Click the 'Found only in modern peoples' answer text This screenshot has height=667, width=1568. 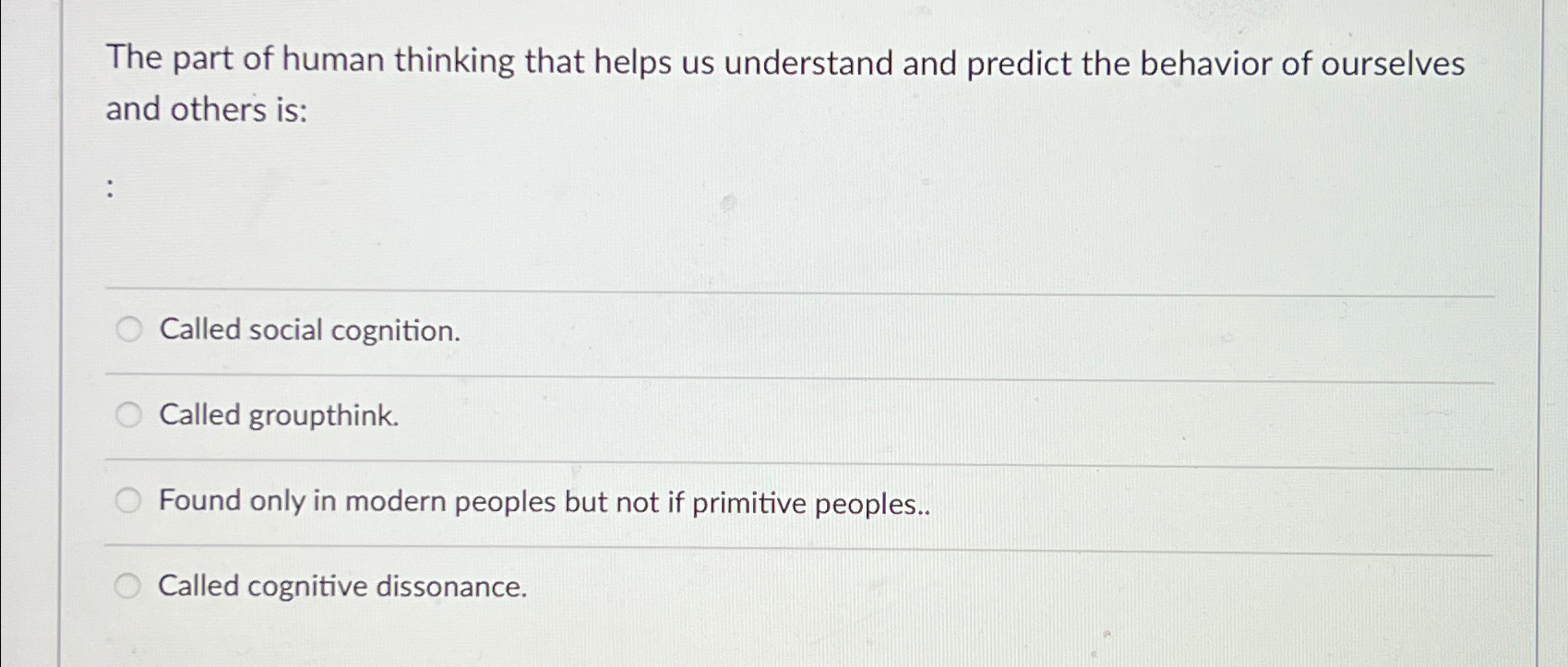pos(545,502)
